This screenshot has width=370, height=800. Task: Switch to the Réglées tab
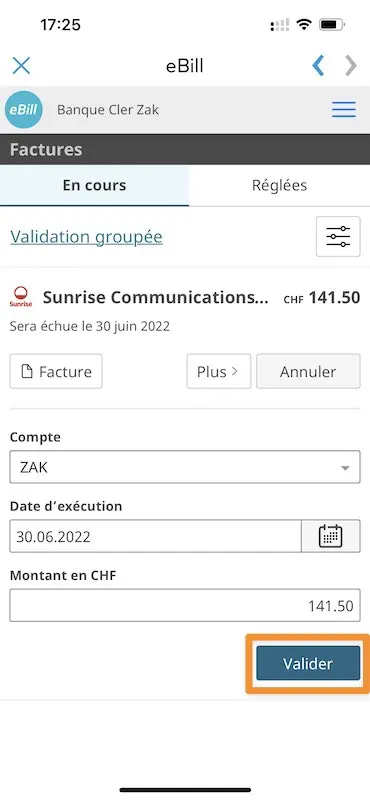click(279, 185)
